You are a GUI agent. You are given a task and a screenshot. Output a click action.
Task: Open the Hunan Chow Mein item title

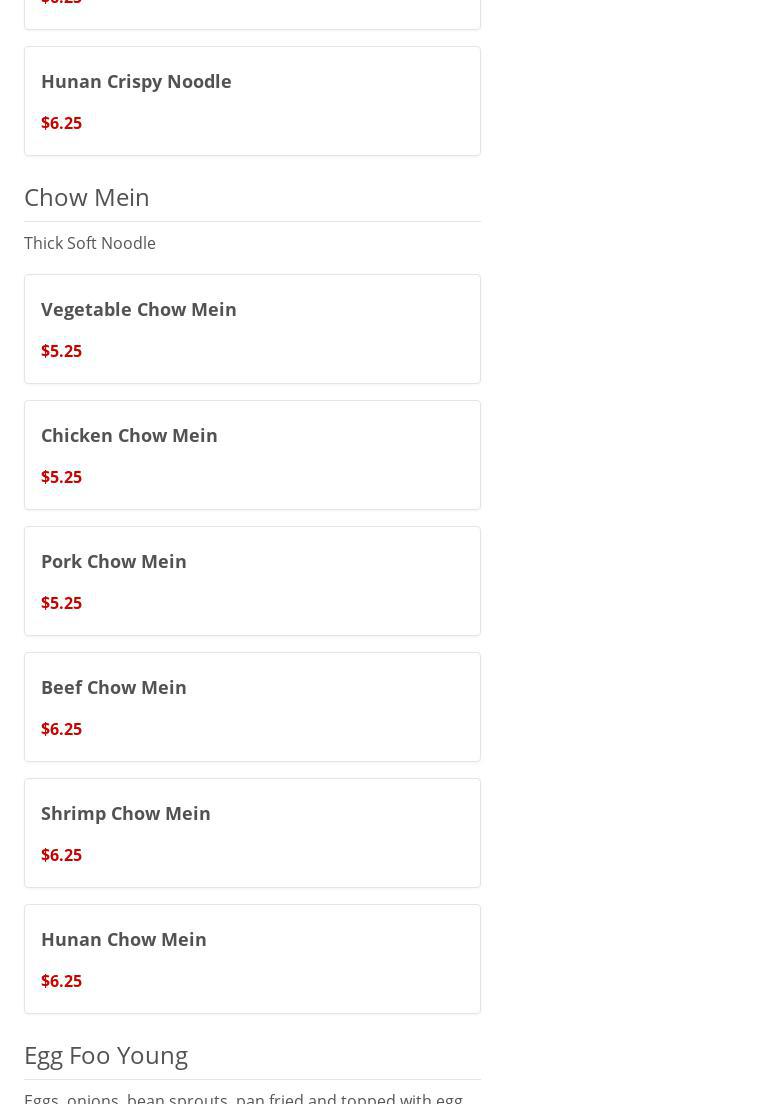tap(124, 939)
